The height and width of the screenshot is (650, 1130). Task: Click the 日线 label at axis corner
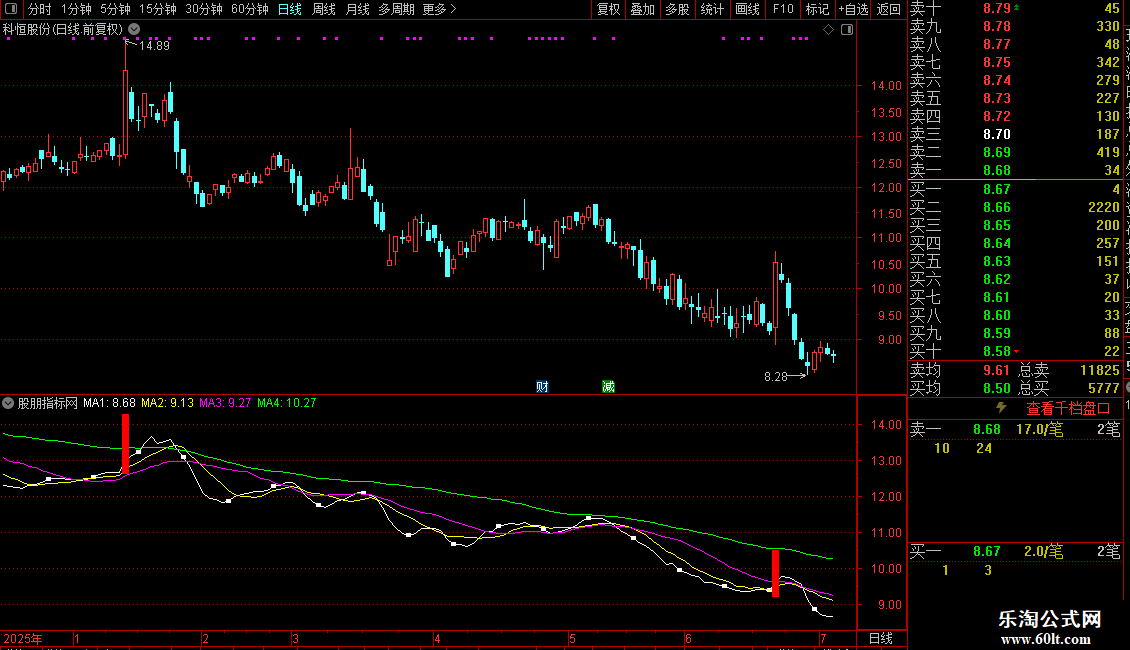pyautogui.click(x=881, y=638)
